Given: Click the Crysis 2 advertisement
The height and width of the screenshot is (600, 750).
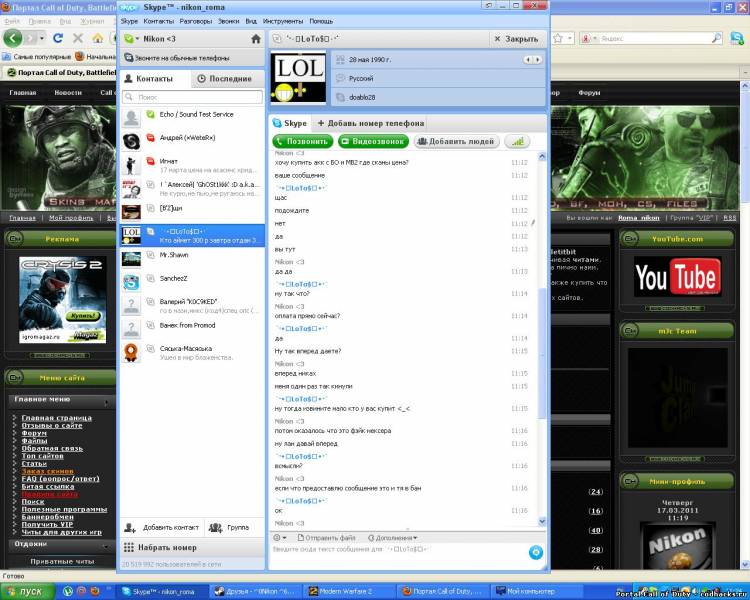Looking at the screenshot, I should coord(62,300).
